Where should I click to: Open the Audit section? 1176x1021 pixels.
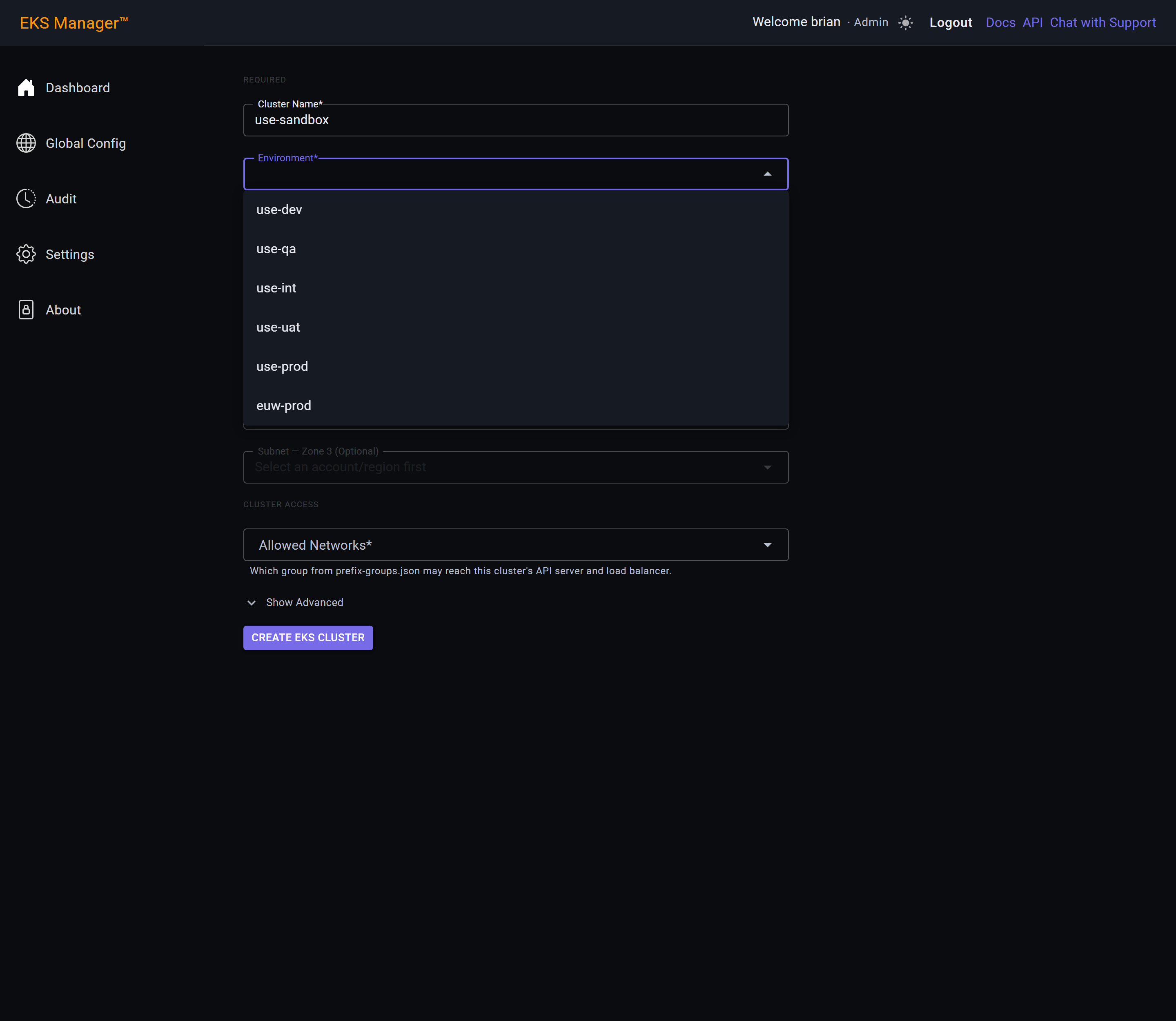coord(61,199)
